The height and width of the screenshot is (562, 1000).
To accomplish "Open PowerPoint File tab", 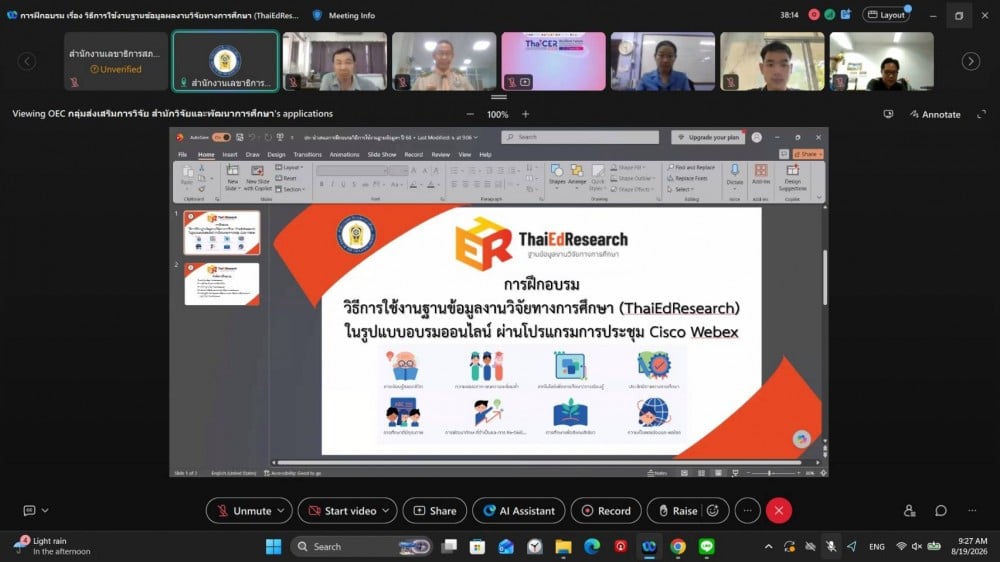I will (182, 154).
